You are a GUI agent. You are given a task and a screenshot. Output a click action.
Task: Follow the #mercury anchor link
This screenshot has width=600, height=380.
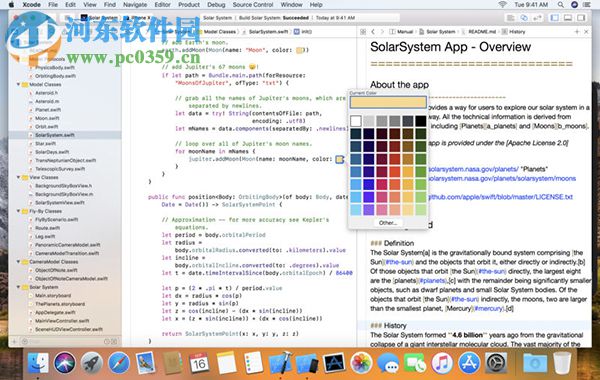pyautogui.click(x=489, y=308)
